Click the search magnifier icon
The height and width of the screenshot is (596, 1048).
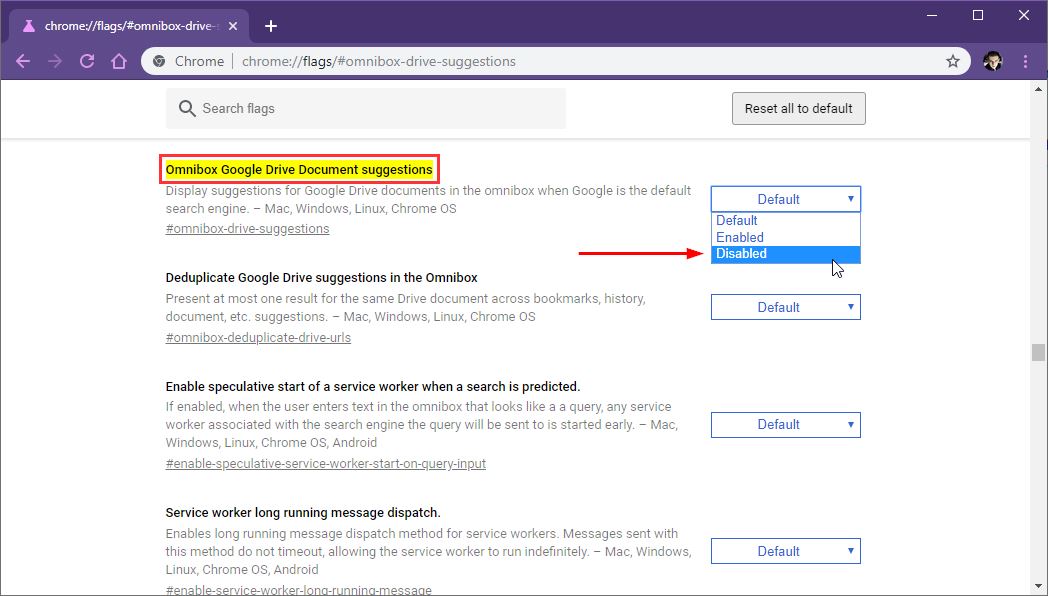pos(187,108)
